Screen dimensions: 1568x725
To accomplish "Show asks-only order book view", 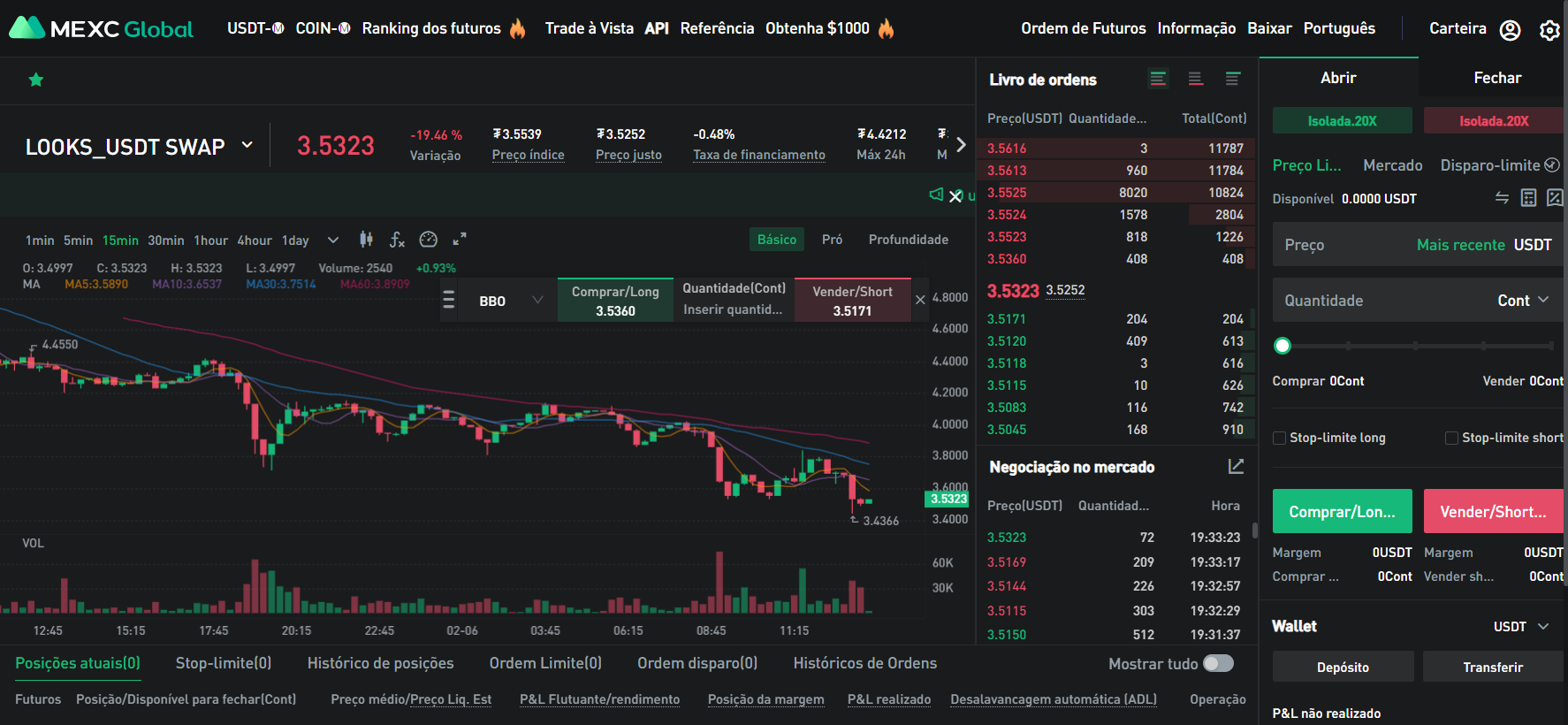I will pyautogui.click(x=1196, y=79).
